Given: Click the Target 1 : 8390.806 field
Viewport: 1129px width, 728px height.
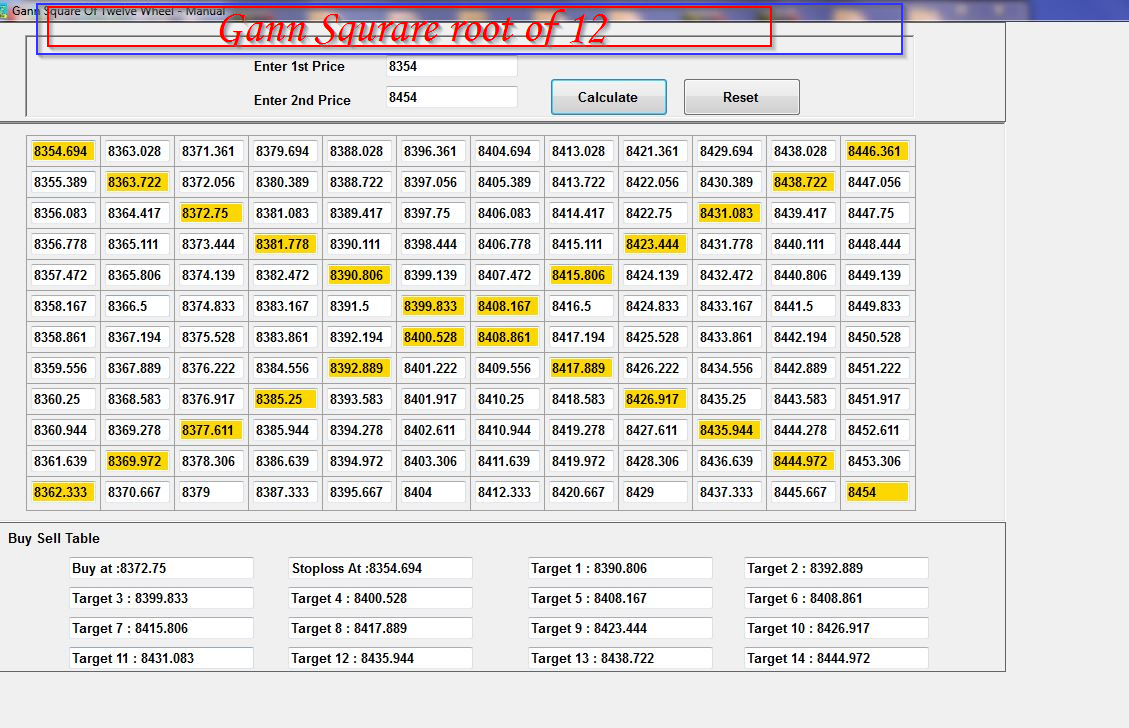Looking at the screenshot, I should click(x=620, y=568).
